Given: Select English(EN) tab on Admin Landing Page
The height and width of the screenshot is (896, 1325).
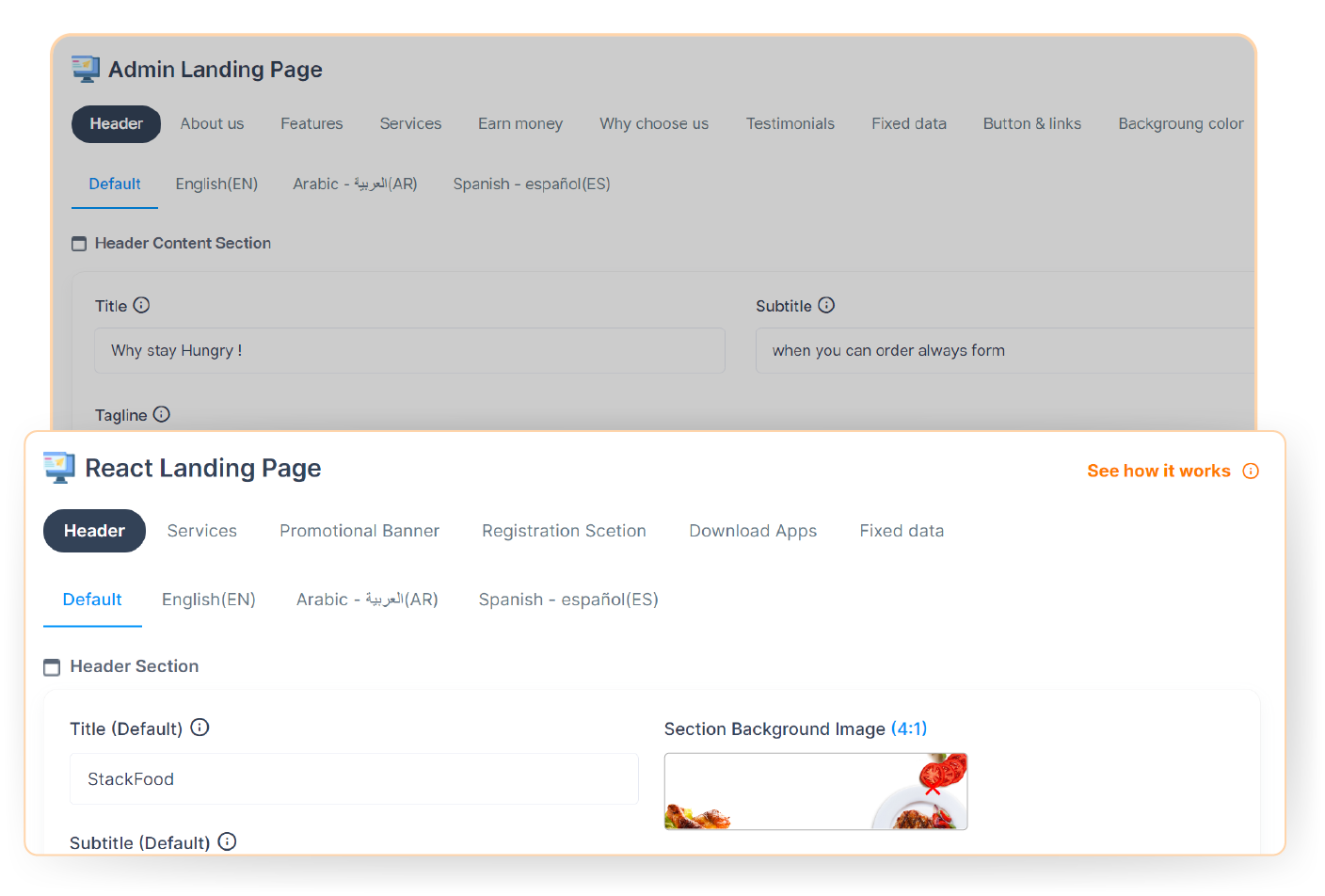Looking at the screenshot, I should 216,184.
